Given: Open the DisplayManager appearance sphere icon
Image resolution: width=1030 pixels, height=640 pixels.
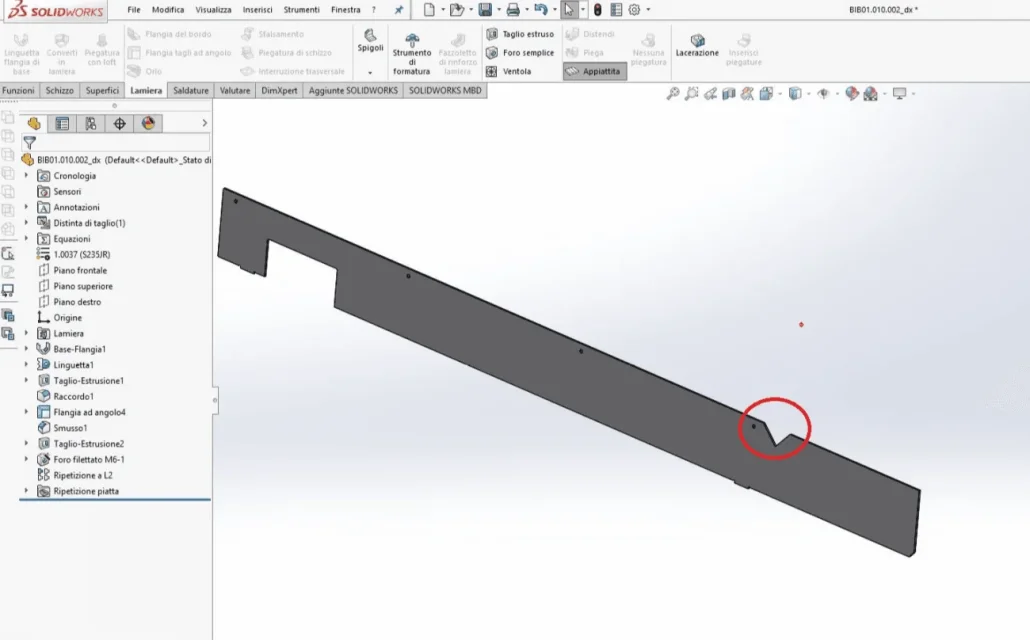Looking at the screenshot, I should pyautogui.click(x=148, y=124).
